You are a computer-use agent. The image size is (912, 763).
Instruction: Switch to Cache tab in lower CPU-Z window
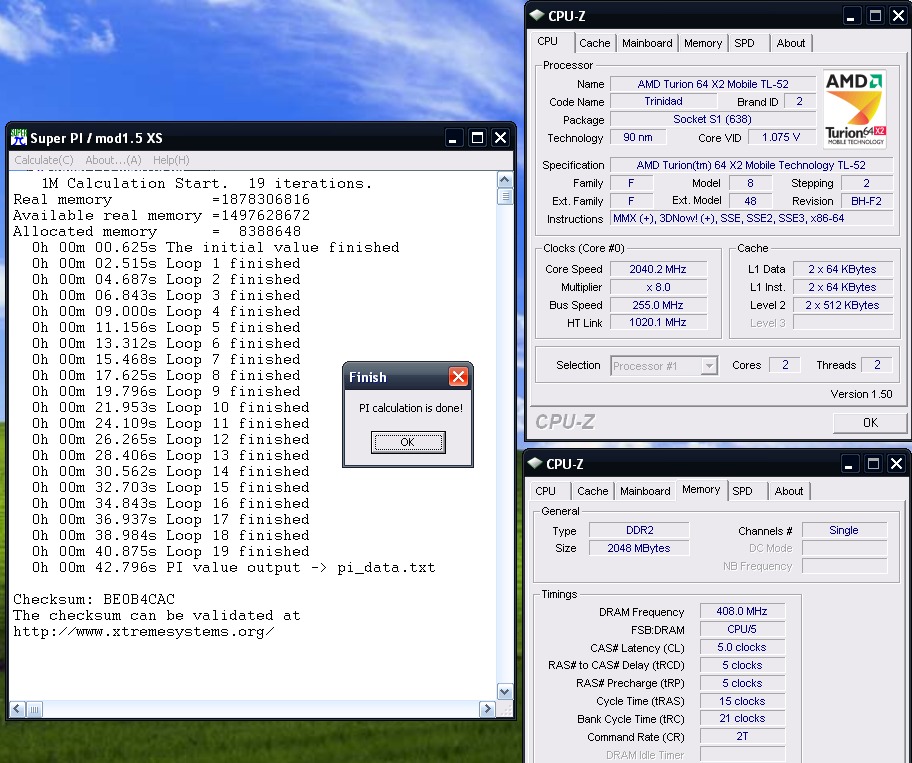[592, 491]
